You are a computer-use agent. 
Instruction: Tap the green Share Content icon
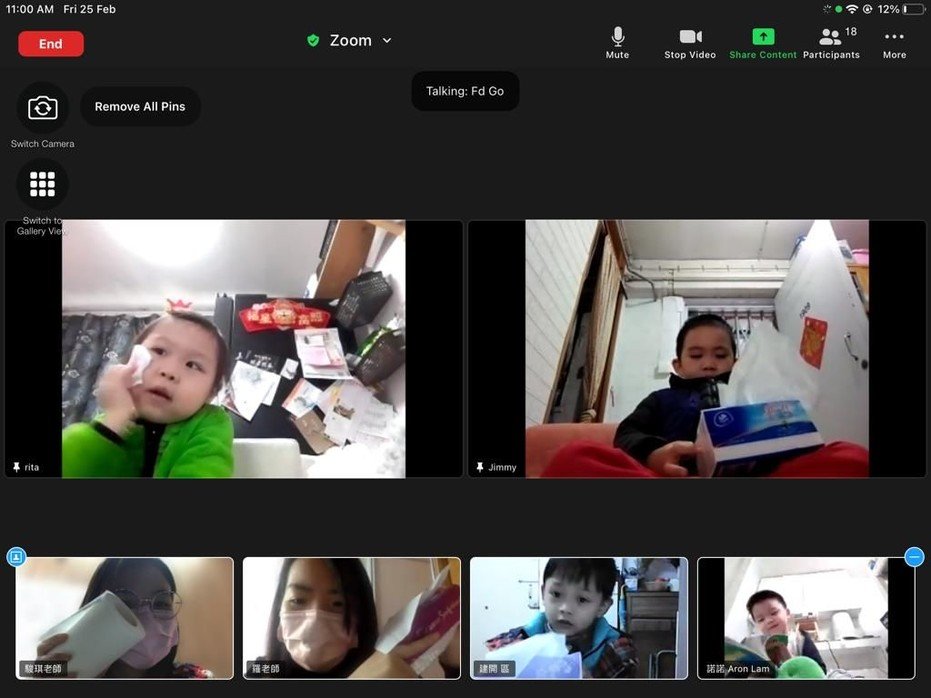[763, 42]
